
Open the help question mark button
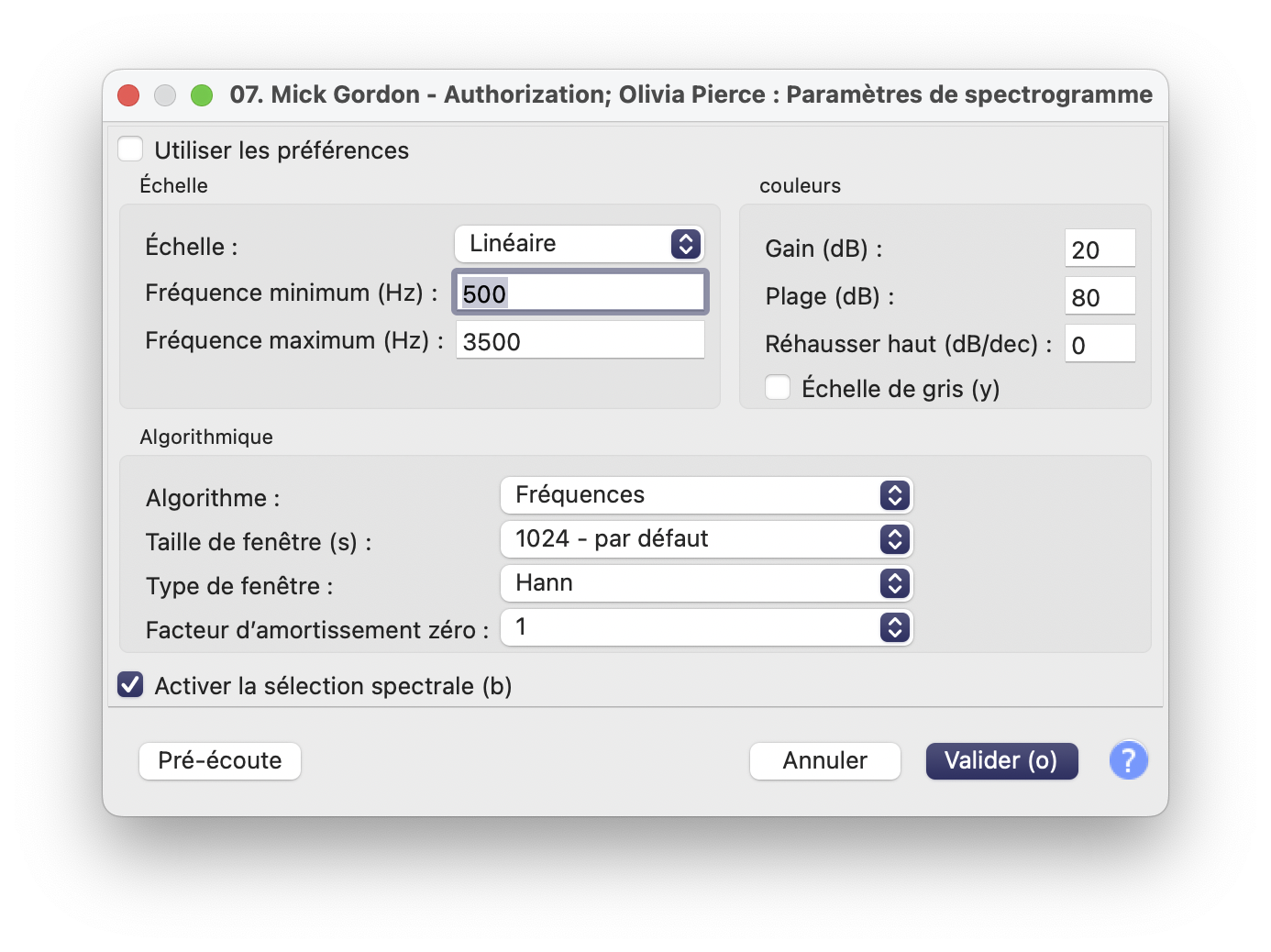click(1128, 760)
